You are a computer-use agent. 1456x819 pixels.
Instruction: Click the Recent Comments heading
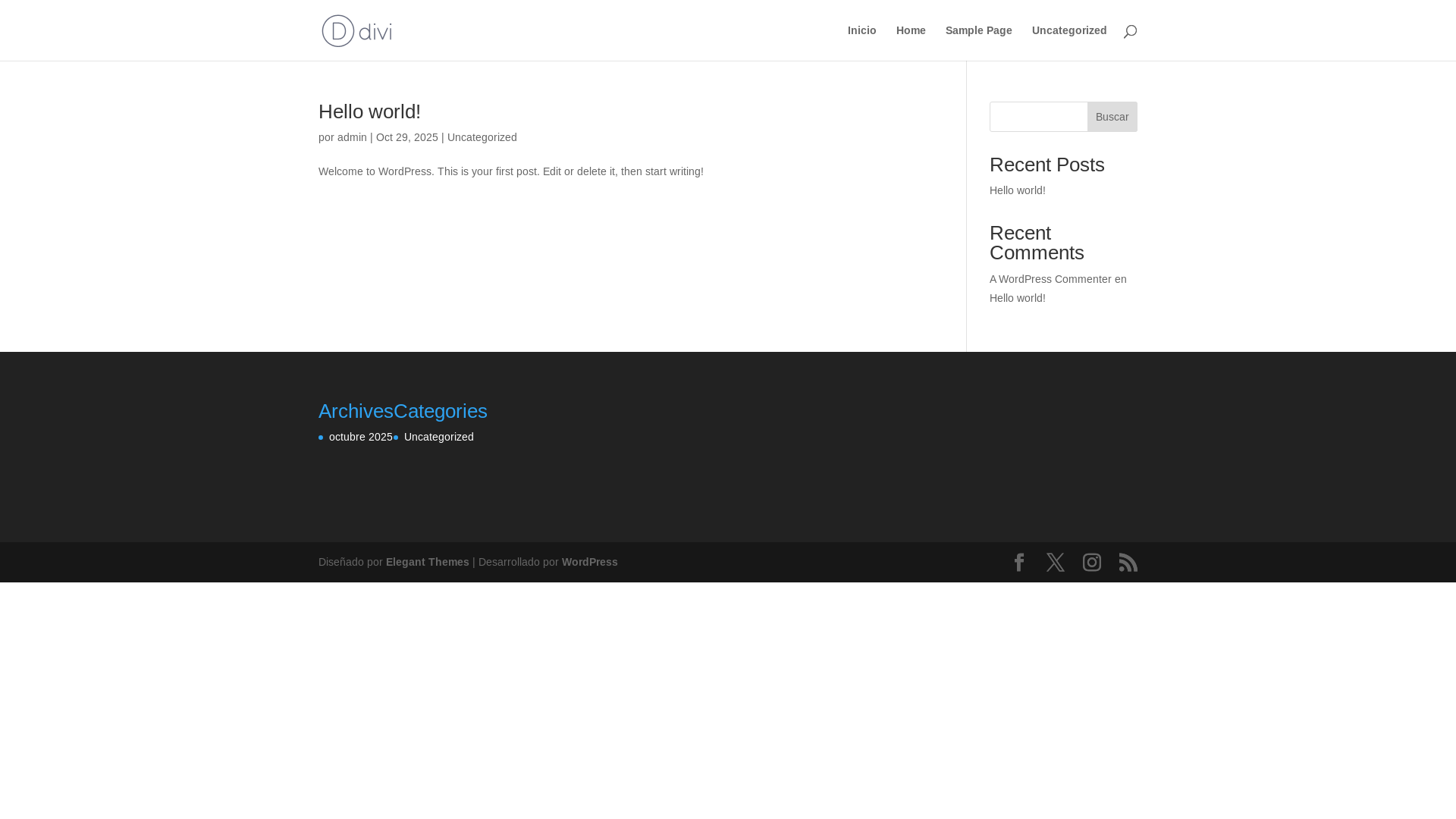pyautogui.click(x=1037, y=243)
